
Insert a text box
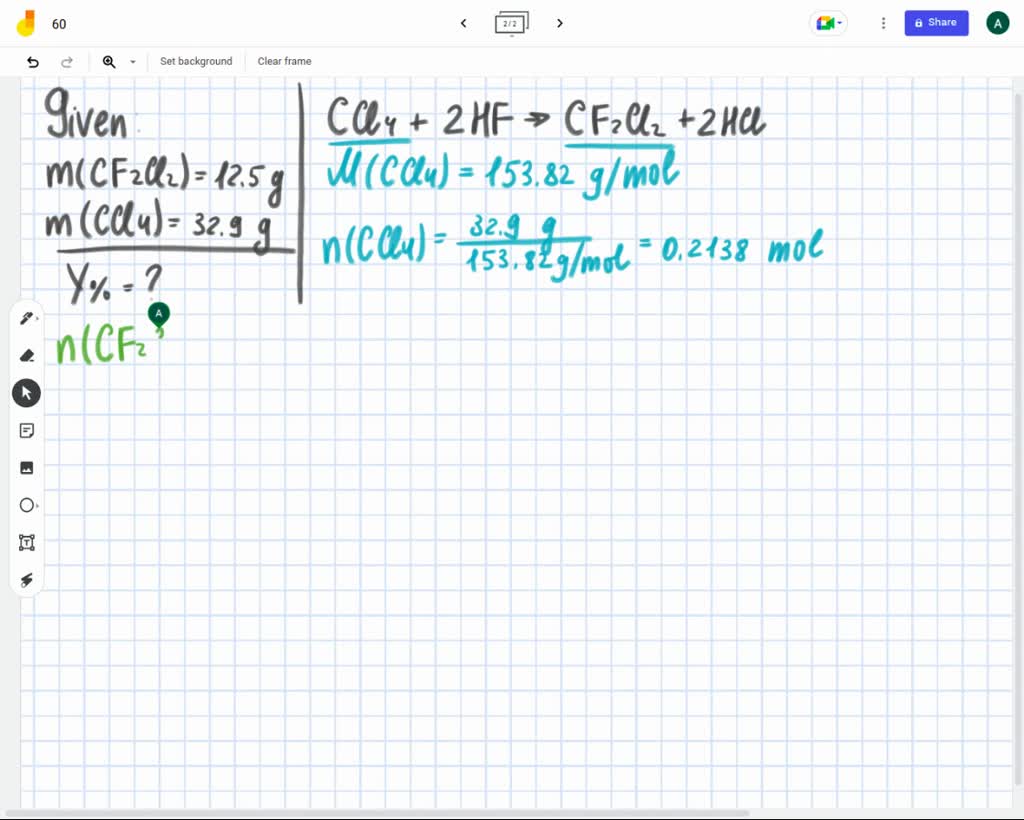(x=26, y=542)
